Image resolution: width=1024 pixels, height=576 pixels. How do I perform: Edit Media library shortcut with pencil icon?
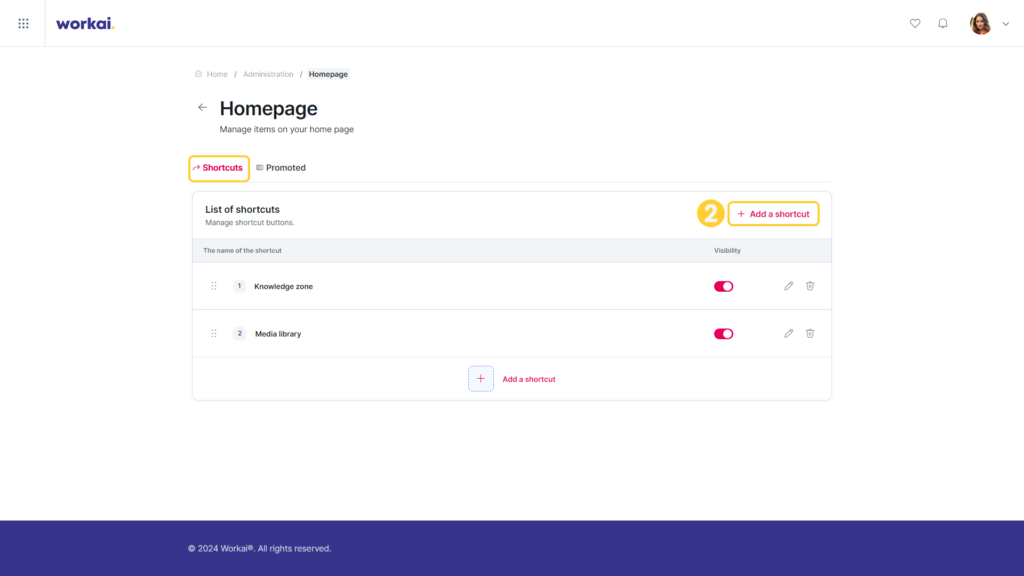789,334
